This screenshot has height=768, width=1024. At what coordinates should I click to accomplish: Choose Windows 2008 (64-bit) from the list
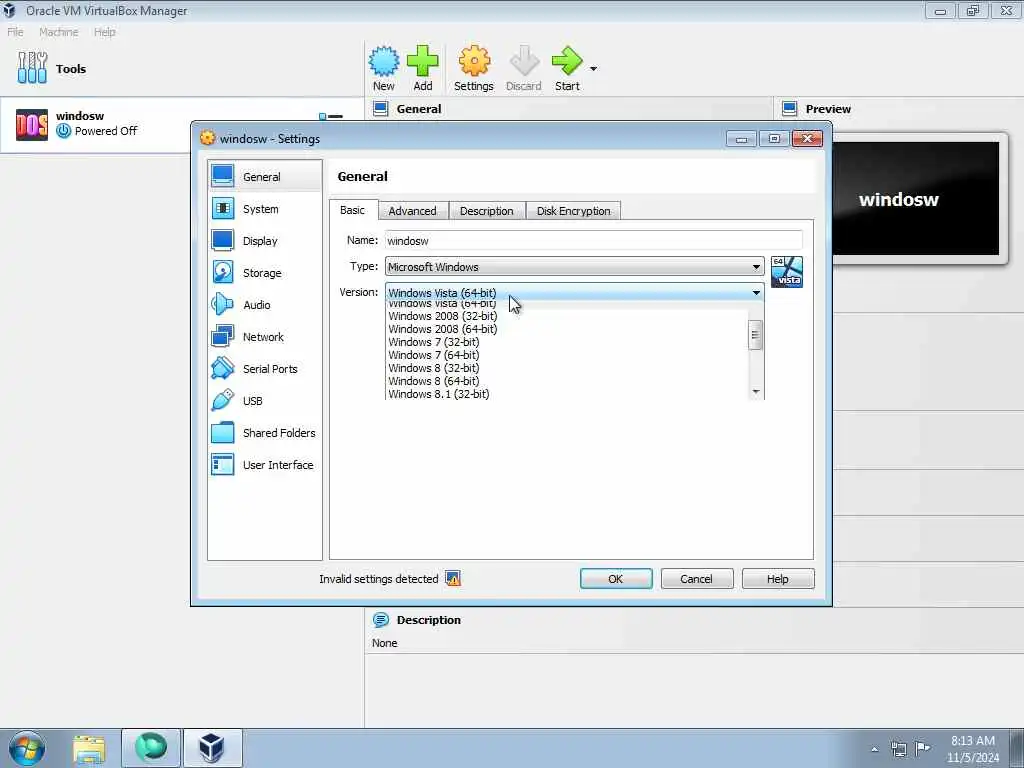click(x=567, y=329)
